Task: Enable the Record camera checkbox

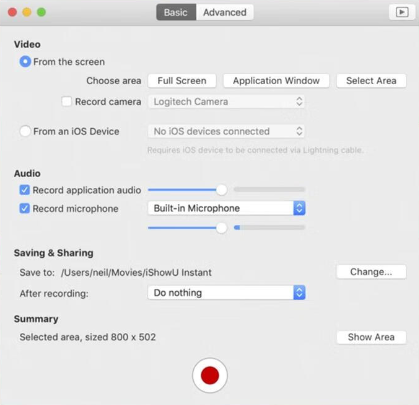Action: [67, 101]
